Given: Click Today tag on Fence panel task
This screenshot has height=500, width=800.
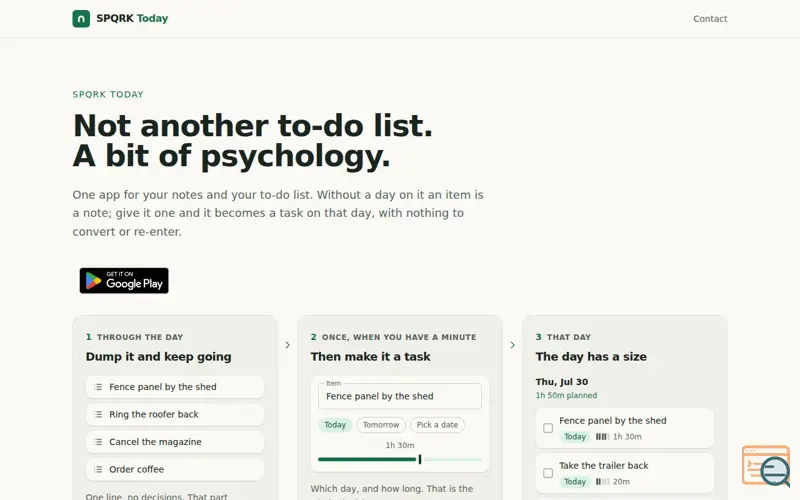Looking at the screenshot, I should click(575, 437).
